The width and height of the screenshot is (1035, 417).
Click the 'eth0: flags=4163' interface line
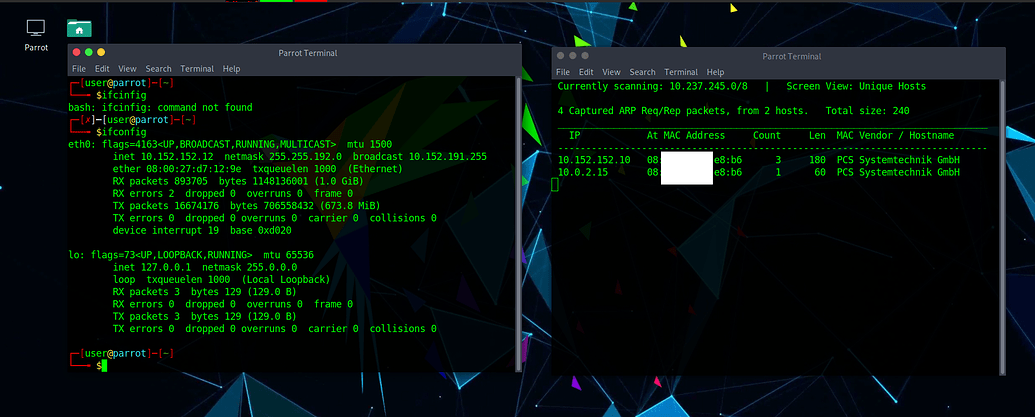(x=230, y=144)
